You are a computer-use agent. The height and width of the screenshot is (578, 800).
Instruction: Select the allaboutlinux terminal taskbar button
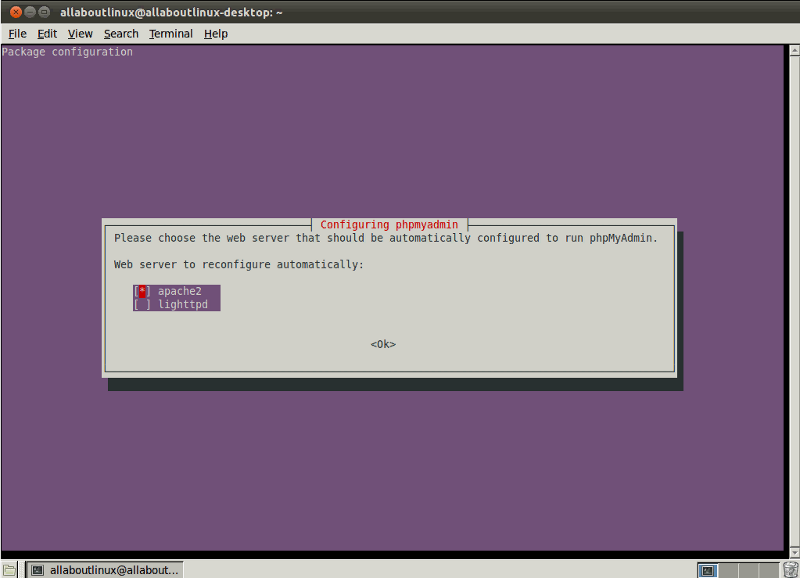pos(105,570)
